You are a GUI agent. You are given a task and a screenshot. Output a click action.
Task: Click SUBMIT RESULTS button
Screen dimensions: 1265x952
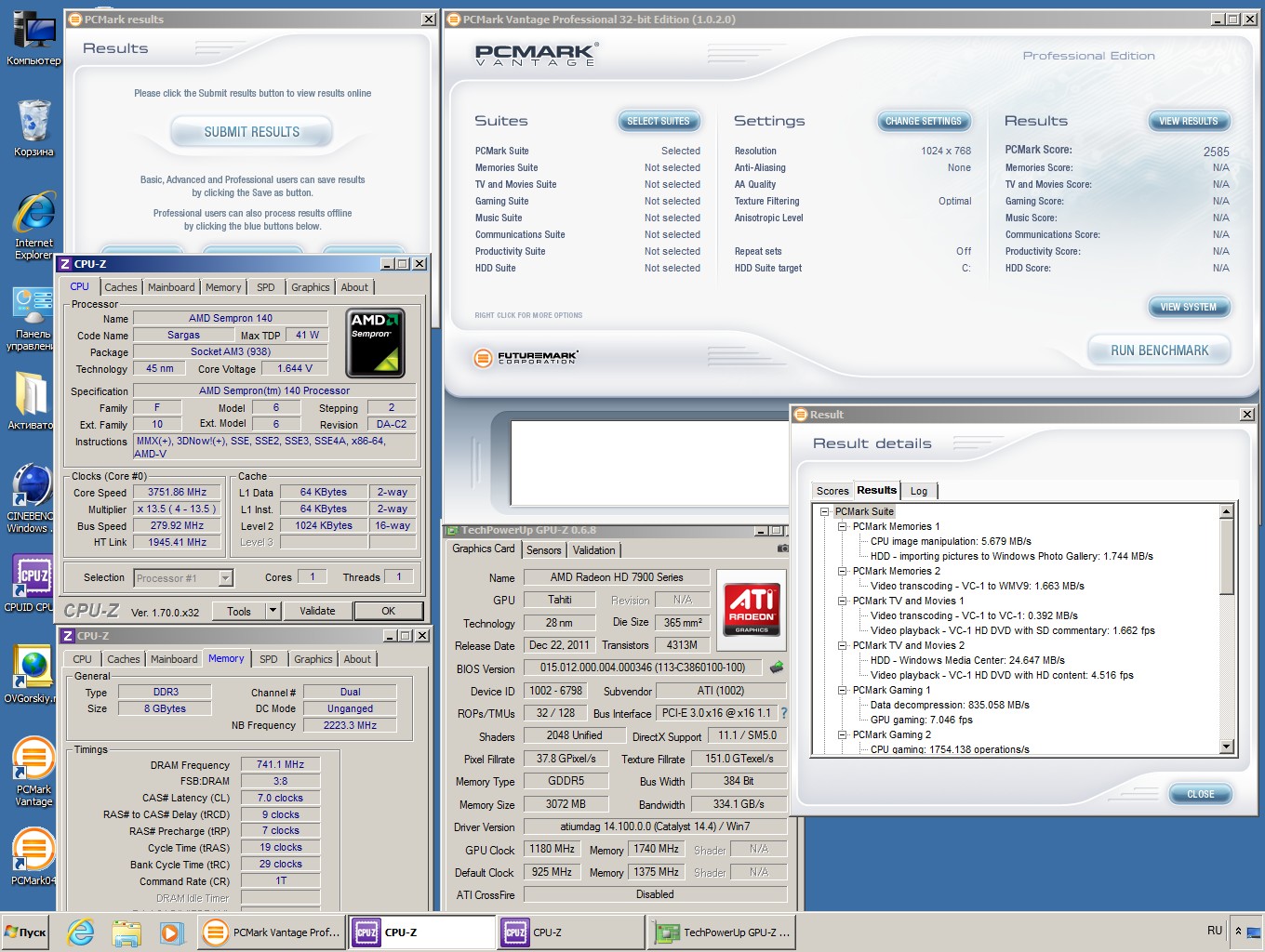click(252, 132)
